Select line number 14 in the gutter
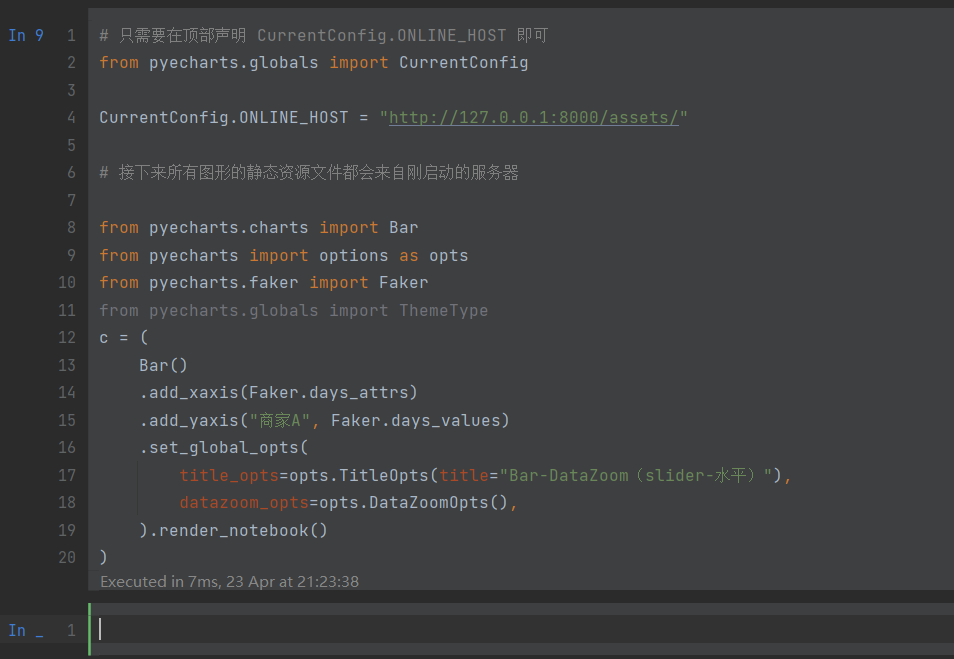Image resolution: width=954 pixels, height=659 pixels. 67,392
